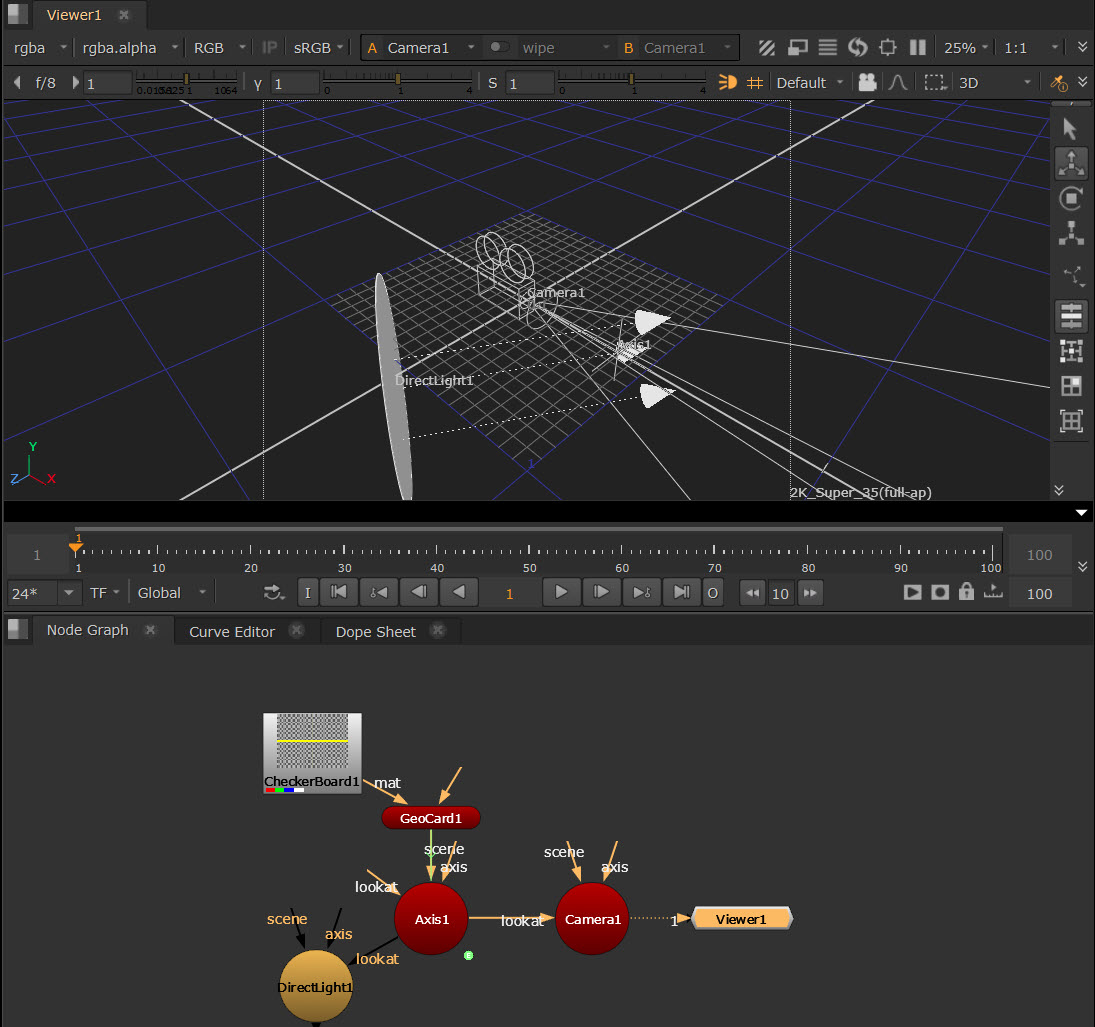This screenshot has height=1027, width=1095.
Task: Click the clipping warning stripes icon
Action: [x=767, y=47]
